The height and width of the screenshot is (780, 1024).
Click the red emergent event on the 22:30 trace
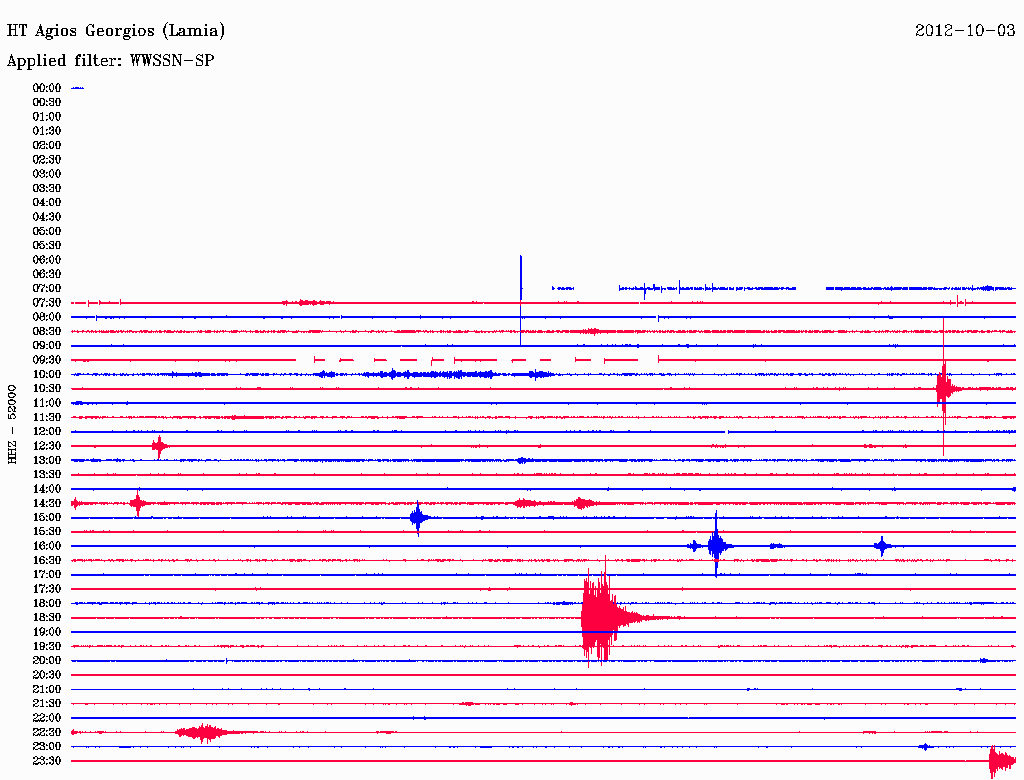click(x=205, y=732)
